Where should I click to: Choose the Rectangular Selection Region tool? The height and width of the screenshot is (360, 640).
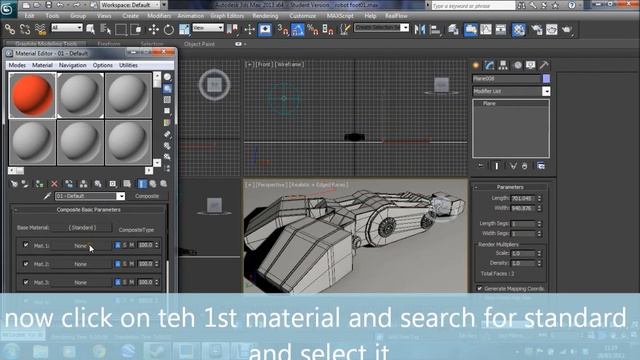pyautogui.click(x=121, y=29)
